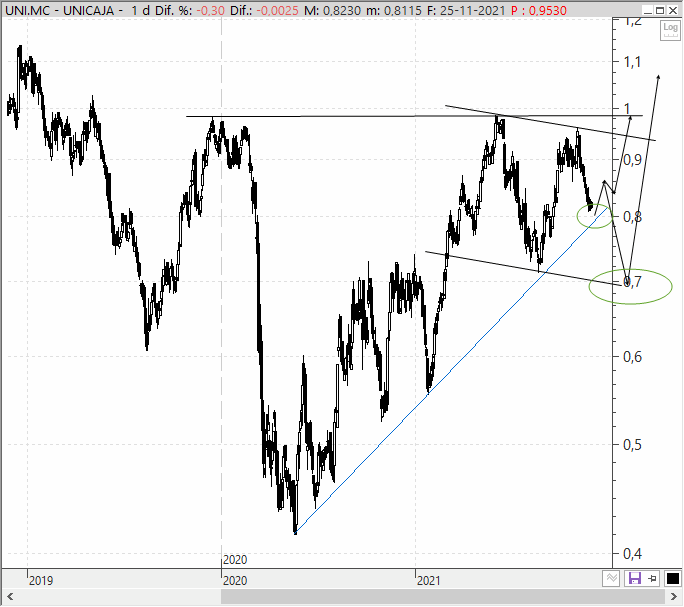Click the 0,5 price axis label
Screen dimensions: 684x607
pos(632,445)
